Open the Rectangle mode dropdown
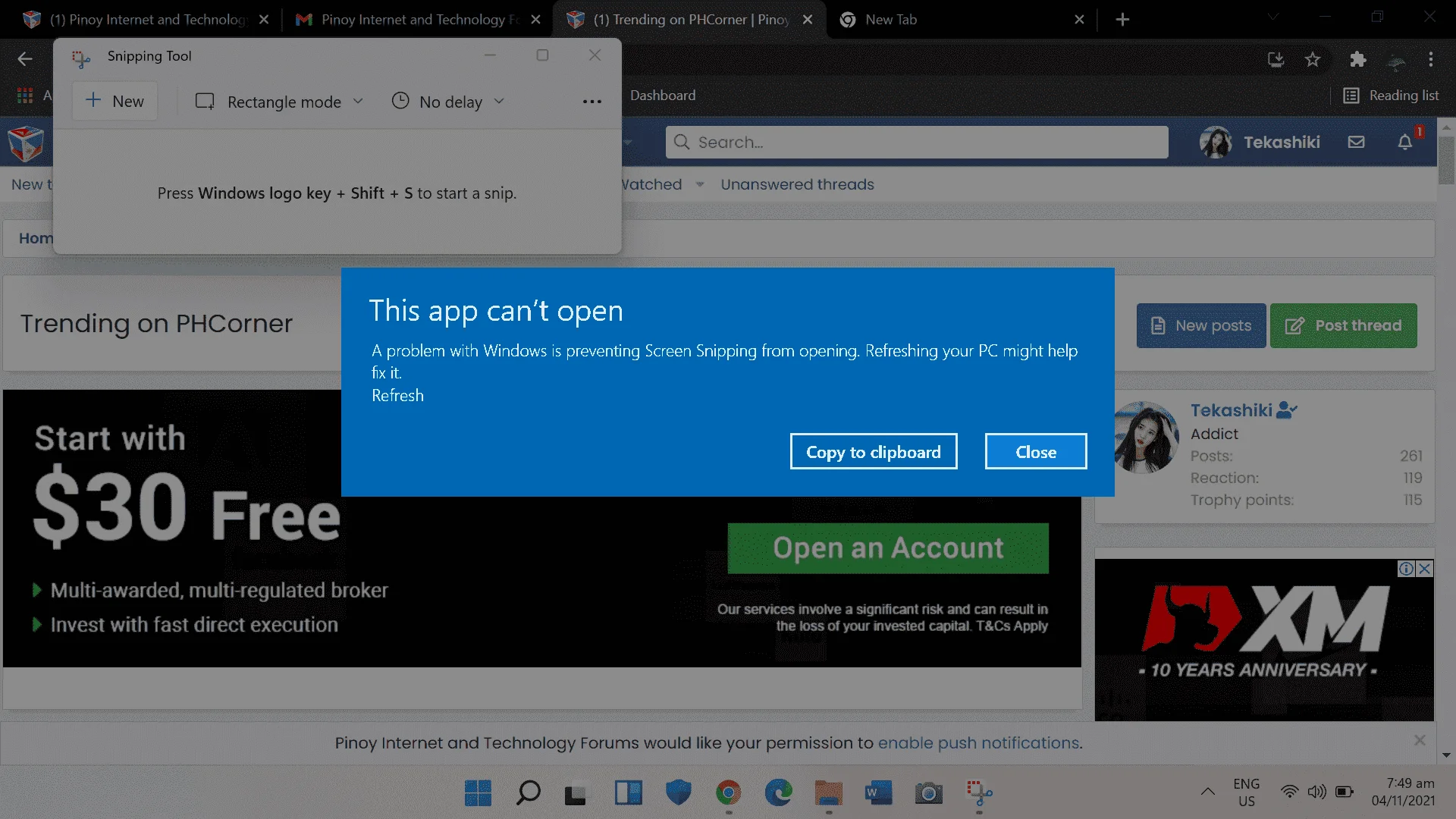Viewport: 1456px width, 819px height. [280, 102]
